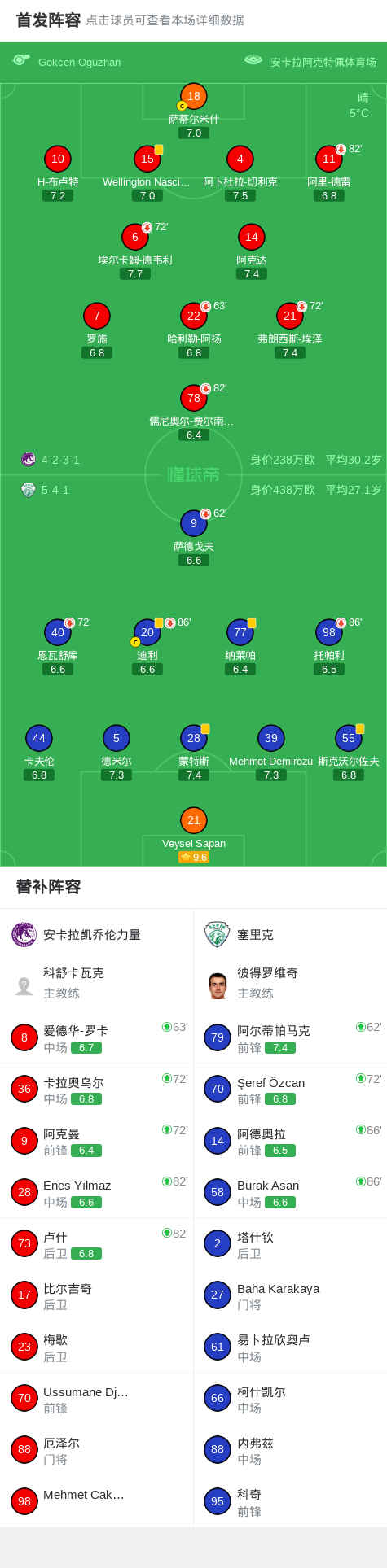Click the 安卡拉凯乔伦力量 team logo in substitutes
The image size is (387, 1568).
click(x=24, y=934)
